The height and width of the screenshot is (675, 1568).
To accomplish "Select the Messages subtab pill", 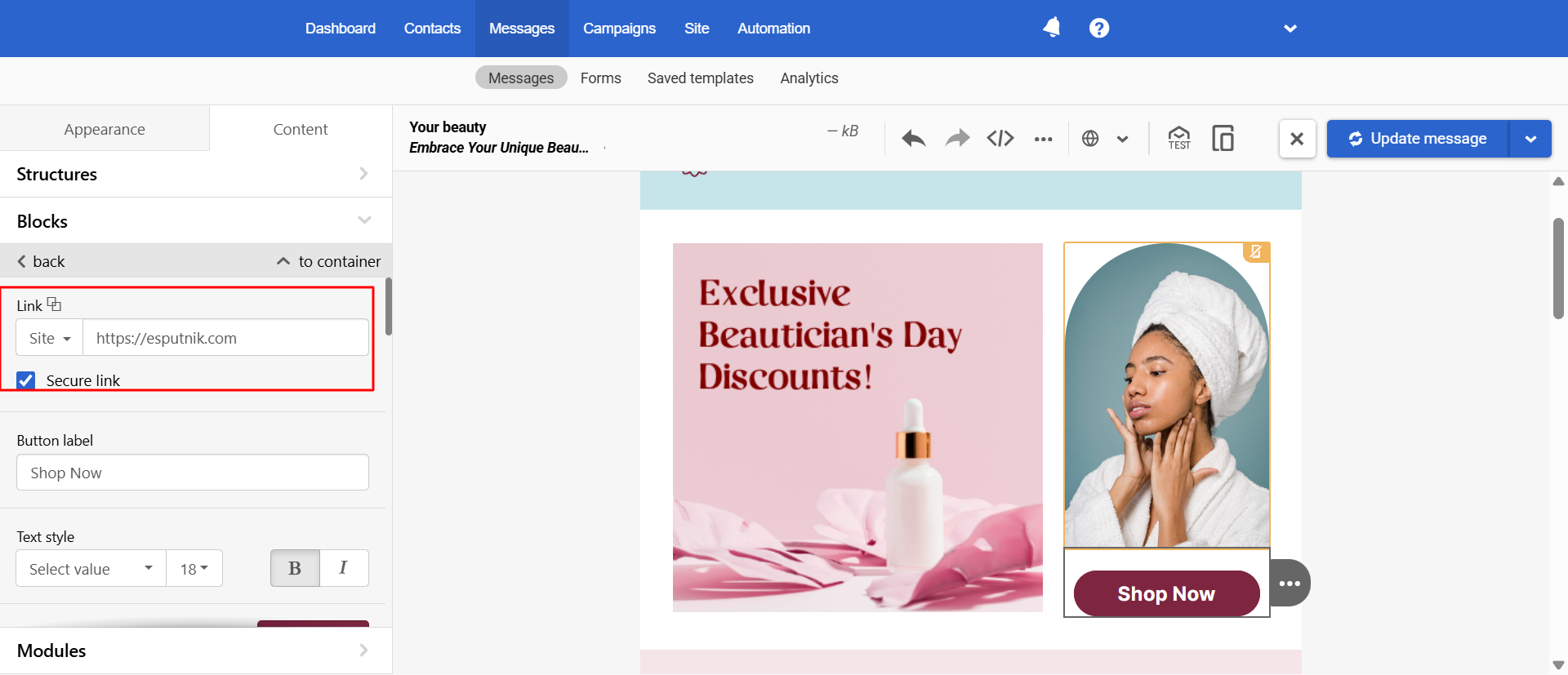I will (x=521, y=78).
